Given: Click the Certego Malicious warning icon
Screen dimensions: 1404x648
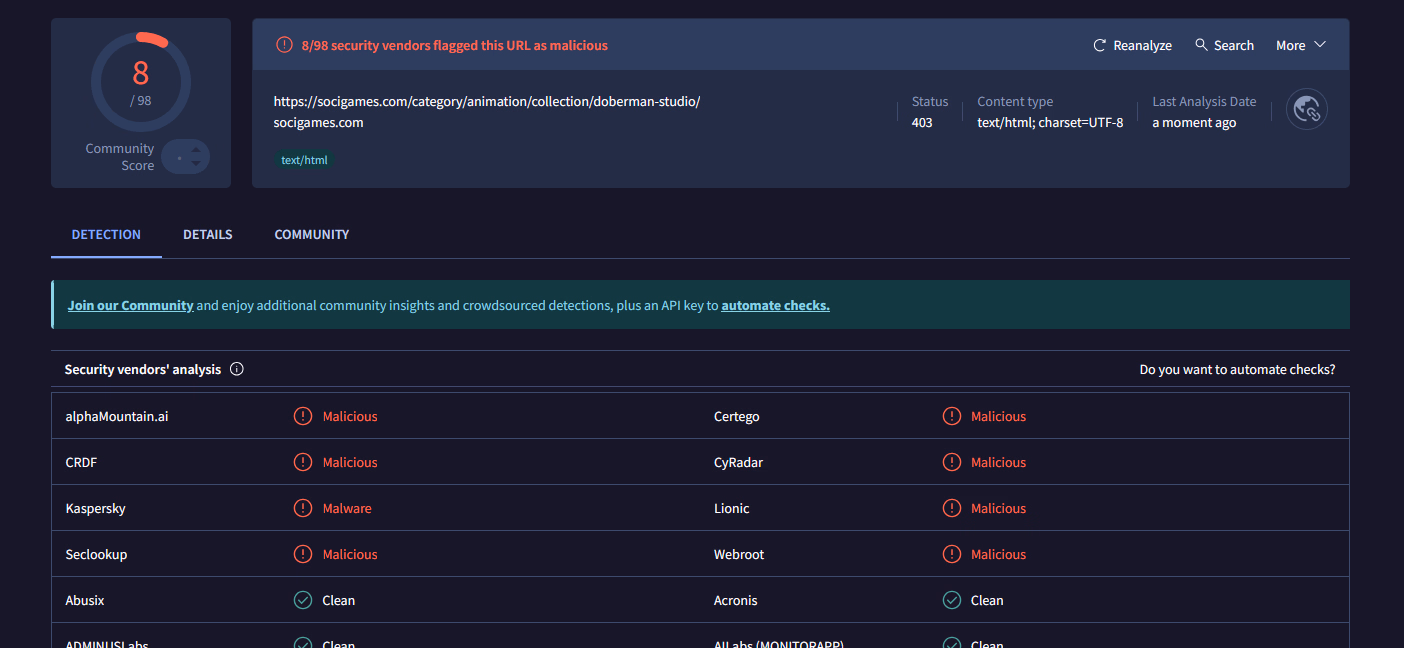Looking at the screenshot, I should (952, 416).
